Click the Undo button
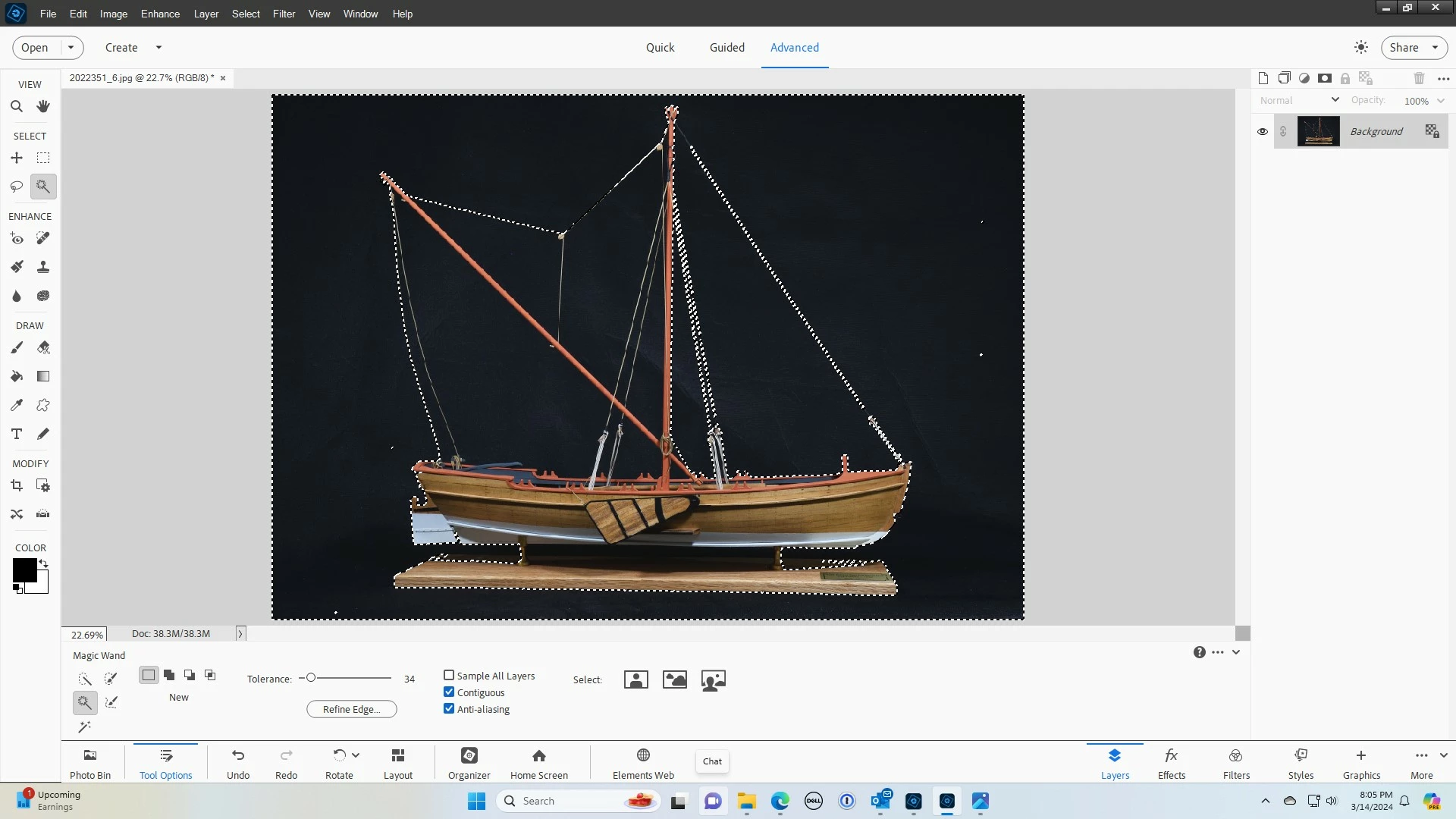 pyautogui.click(x=238, y=762)
